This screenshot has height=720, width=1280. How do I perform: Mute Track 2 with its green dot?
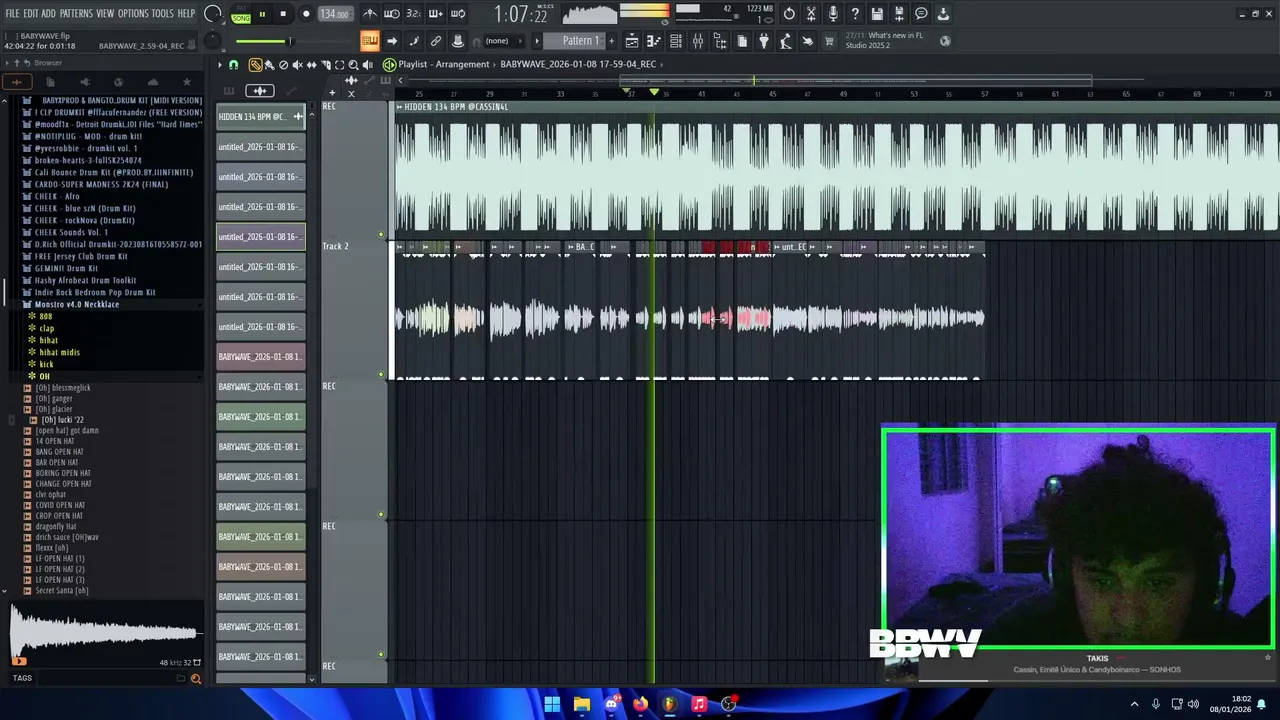coord(381,375)
